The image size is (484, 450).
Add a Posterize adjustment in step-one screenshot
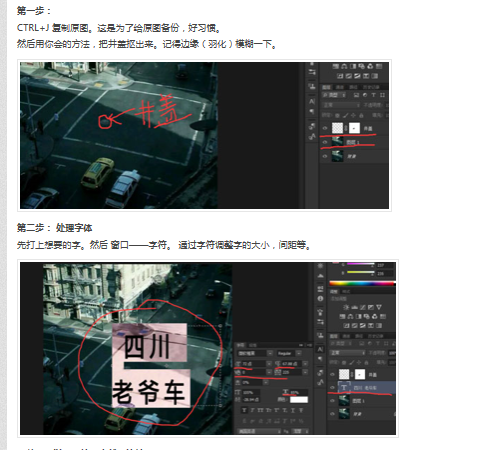[x=349, y=76]
